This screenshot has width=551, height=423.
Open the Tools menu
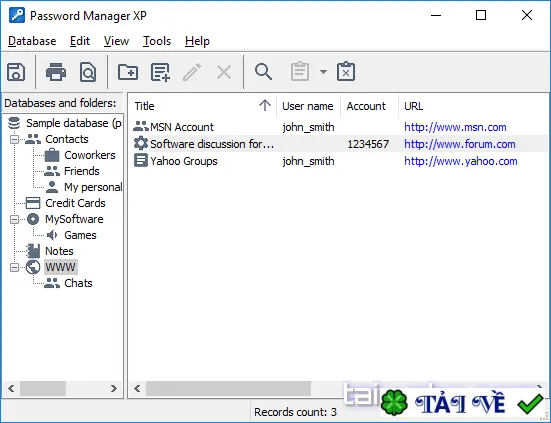[x=157, y=41]
